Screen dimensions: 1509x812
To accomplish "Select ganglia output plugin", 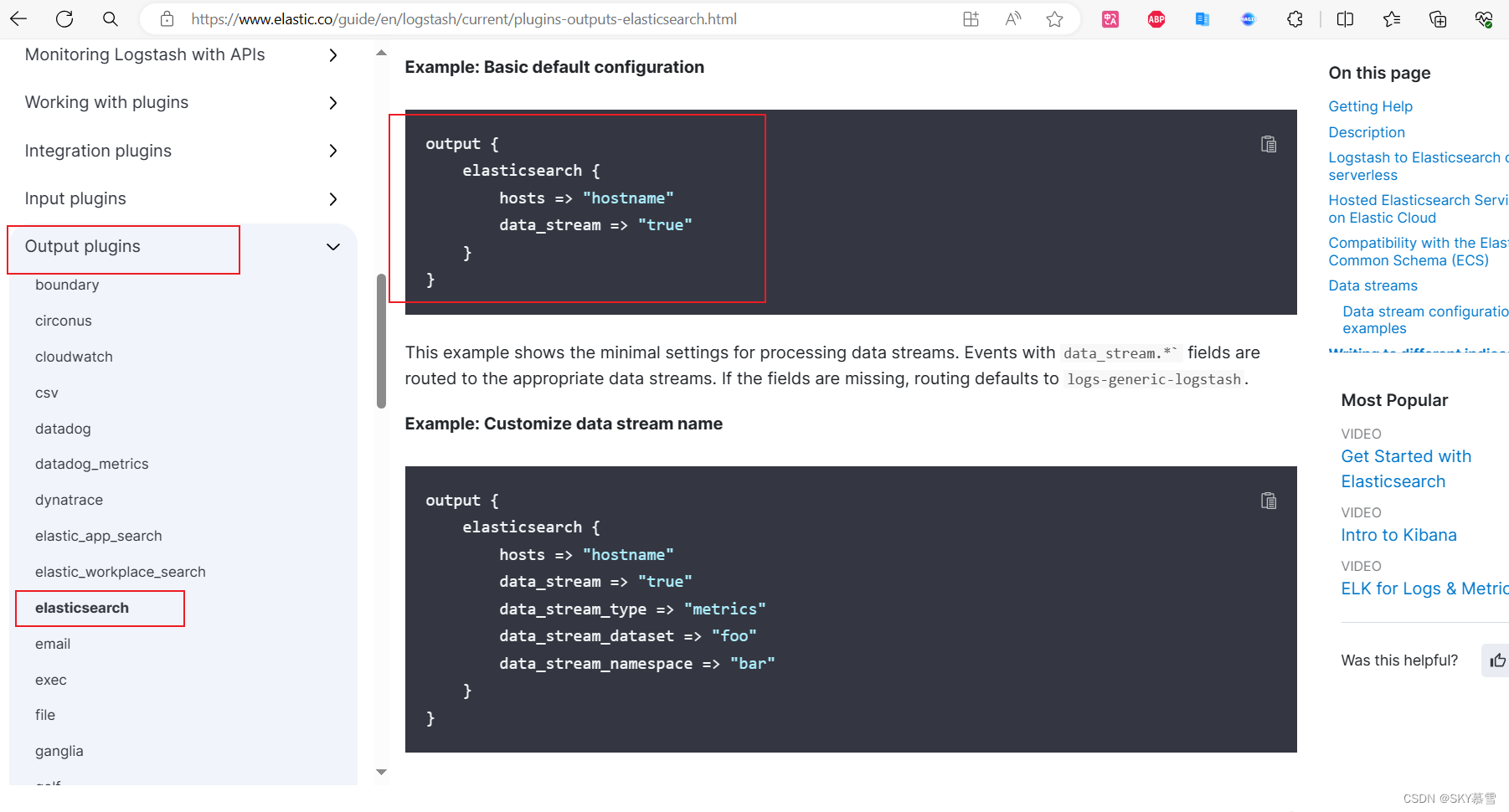I will pos(59,751).
